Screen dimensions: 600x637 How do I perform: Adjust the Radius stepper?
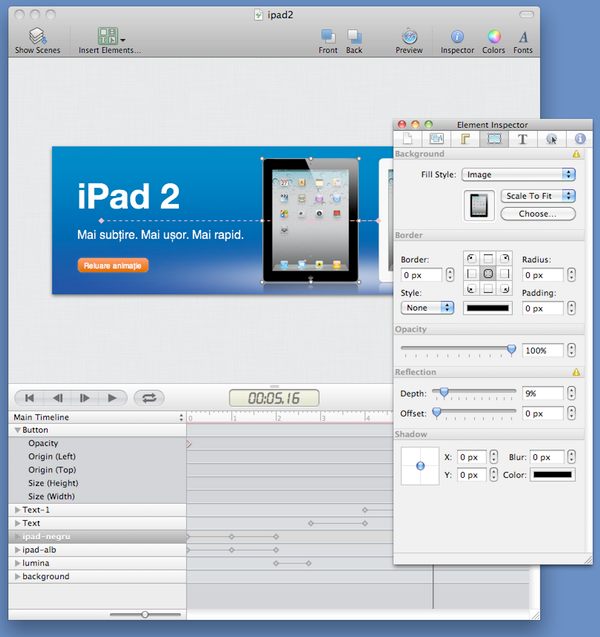(571, 275)
